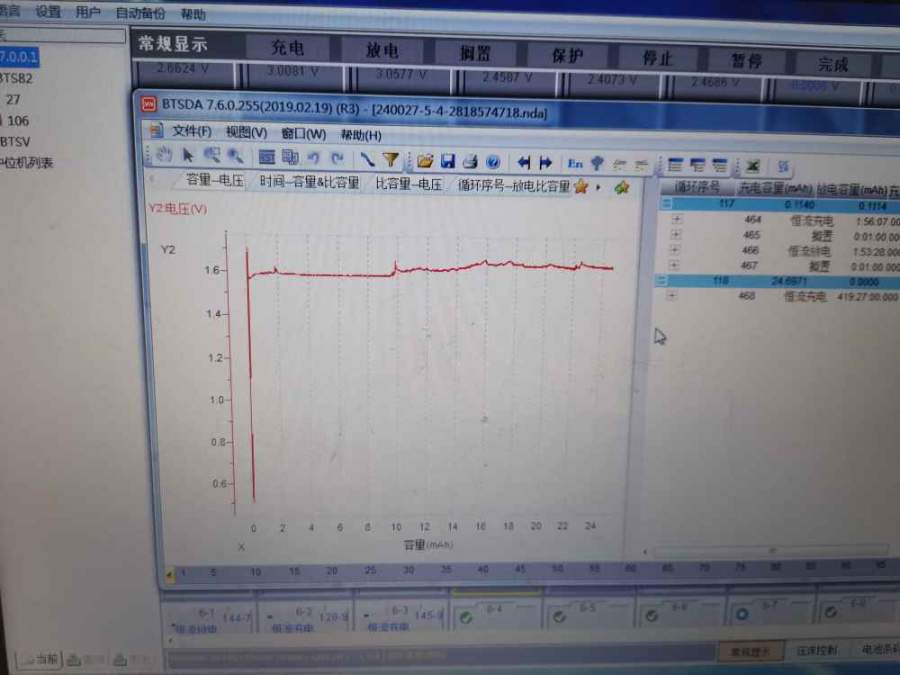Image resolution: width=900 pixels, height=675 pixels.
Task: Click the blue help question icon
Action: pyautogui.click(x=492, y=162)
